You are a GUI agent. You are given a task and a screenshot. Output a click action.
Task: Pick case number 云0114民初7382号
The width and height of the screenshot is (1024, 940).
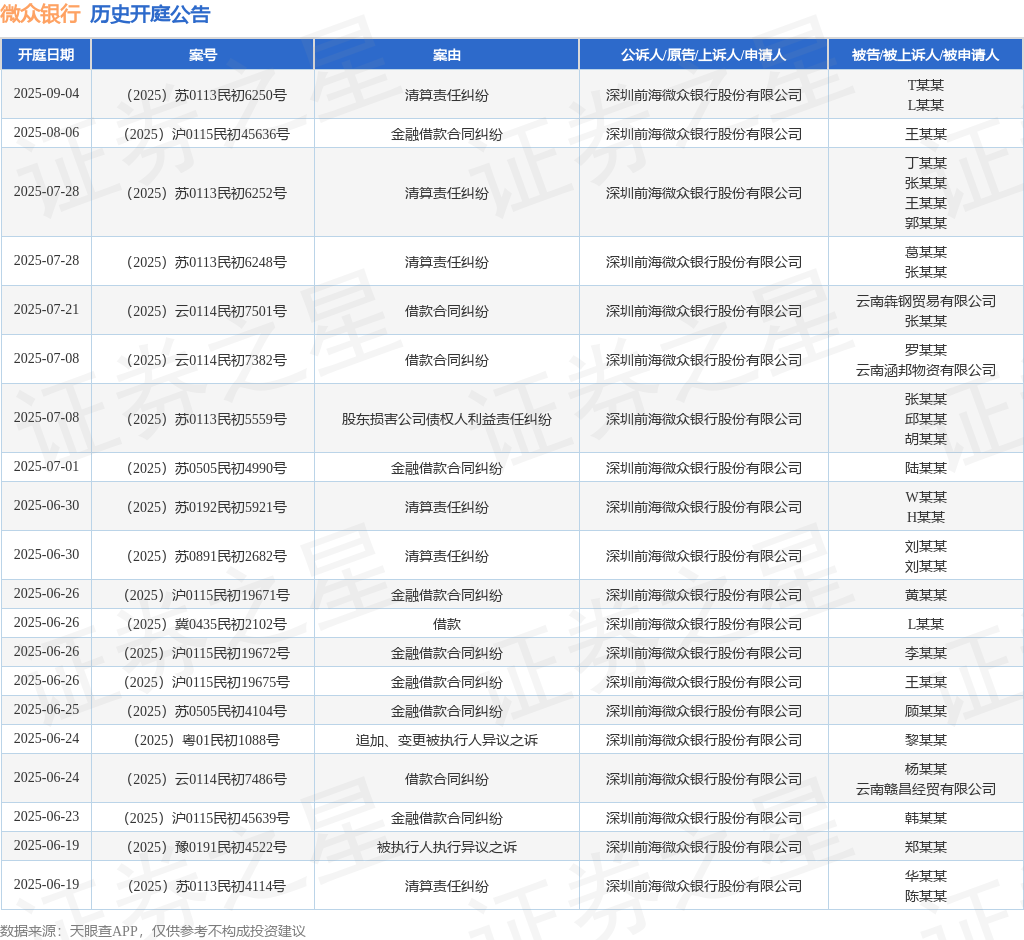click(206, 361)
